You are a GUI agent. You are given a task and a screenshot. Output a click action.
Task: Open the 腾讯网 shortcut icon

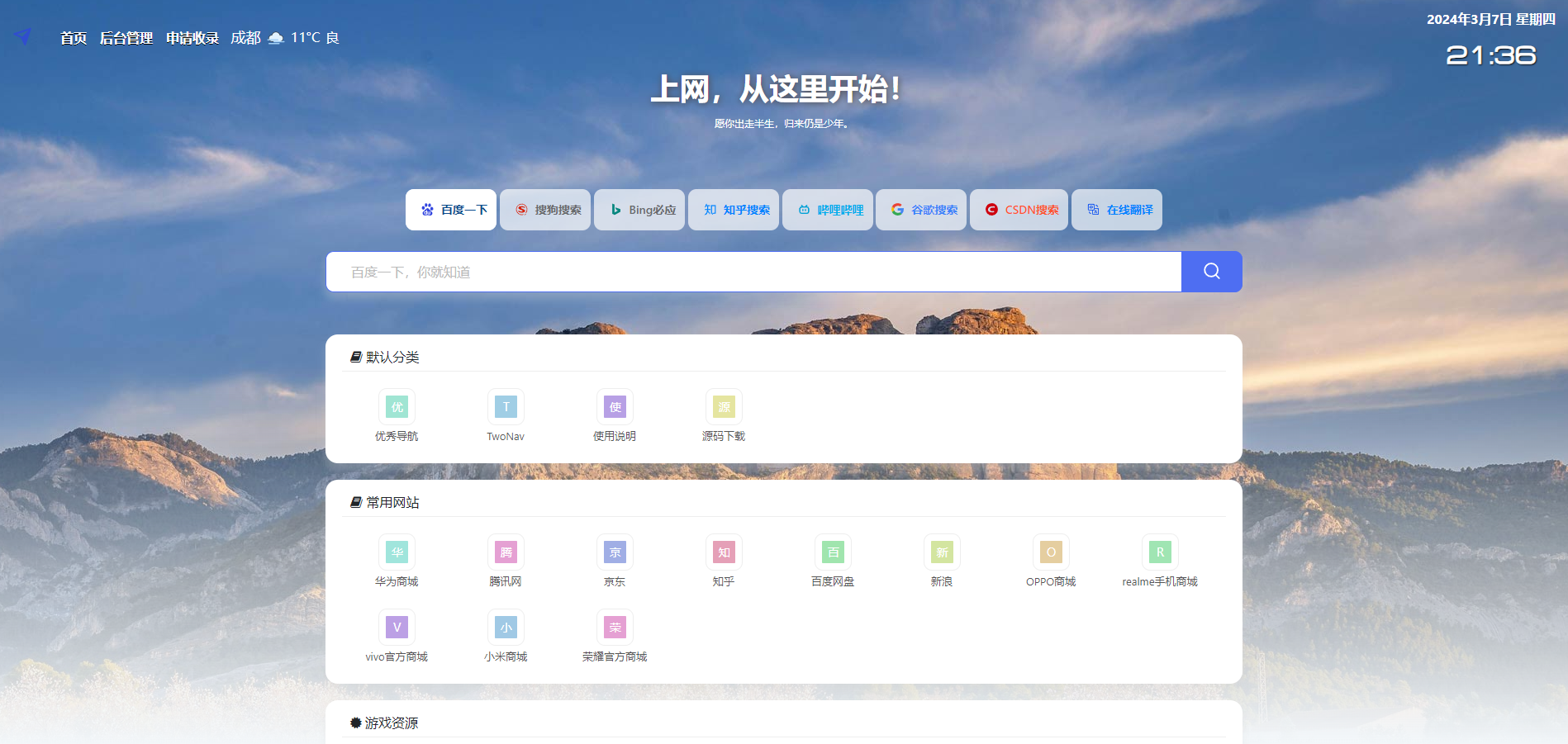(x=506, y=552)
